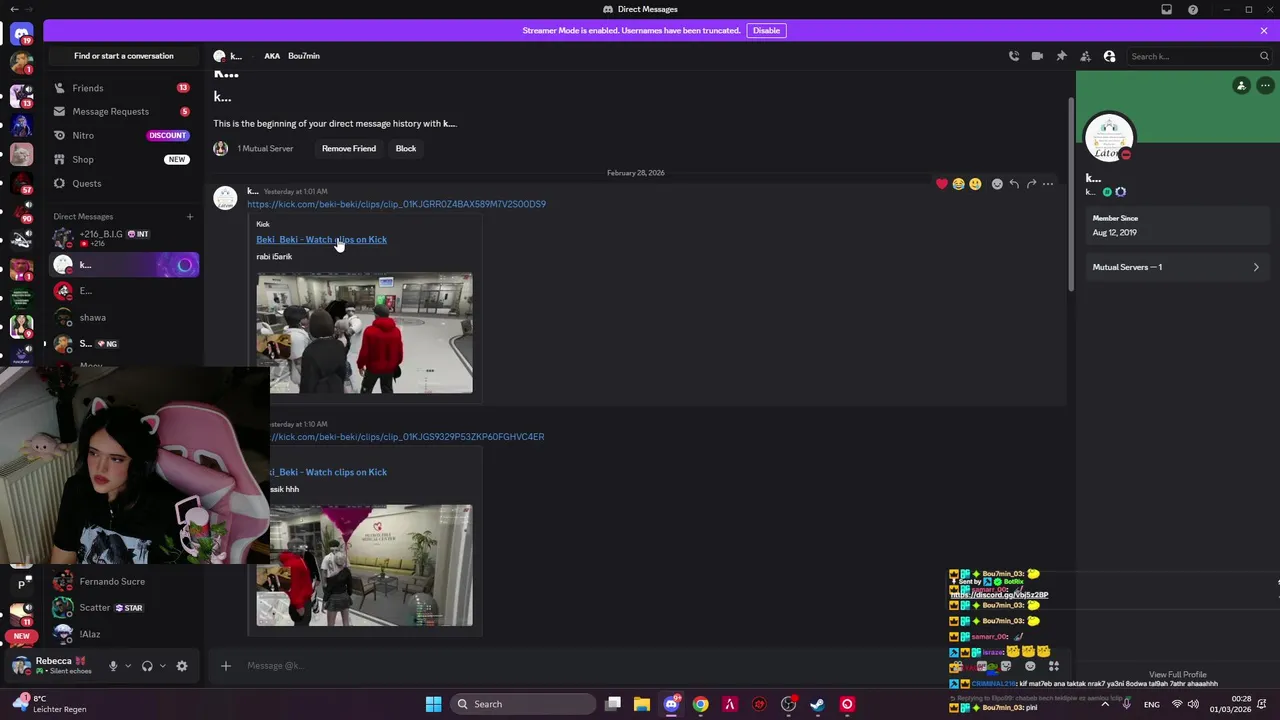Image resolution: width=1280 pixels, height=720 pixels.
Task: Go to the Nitro page
Action: 123,135
